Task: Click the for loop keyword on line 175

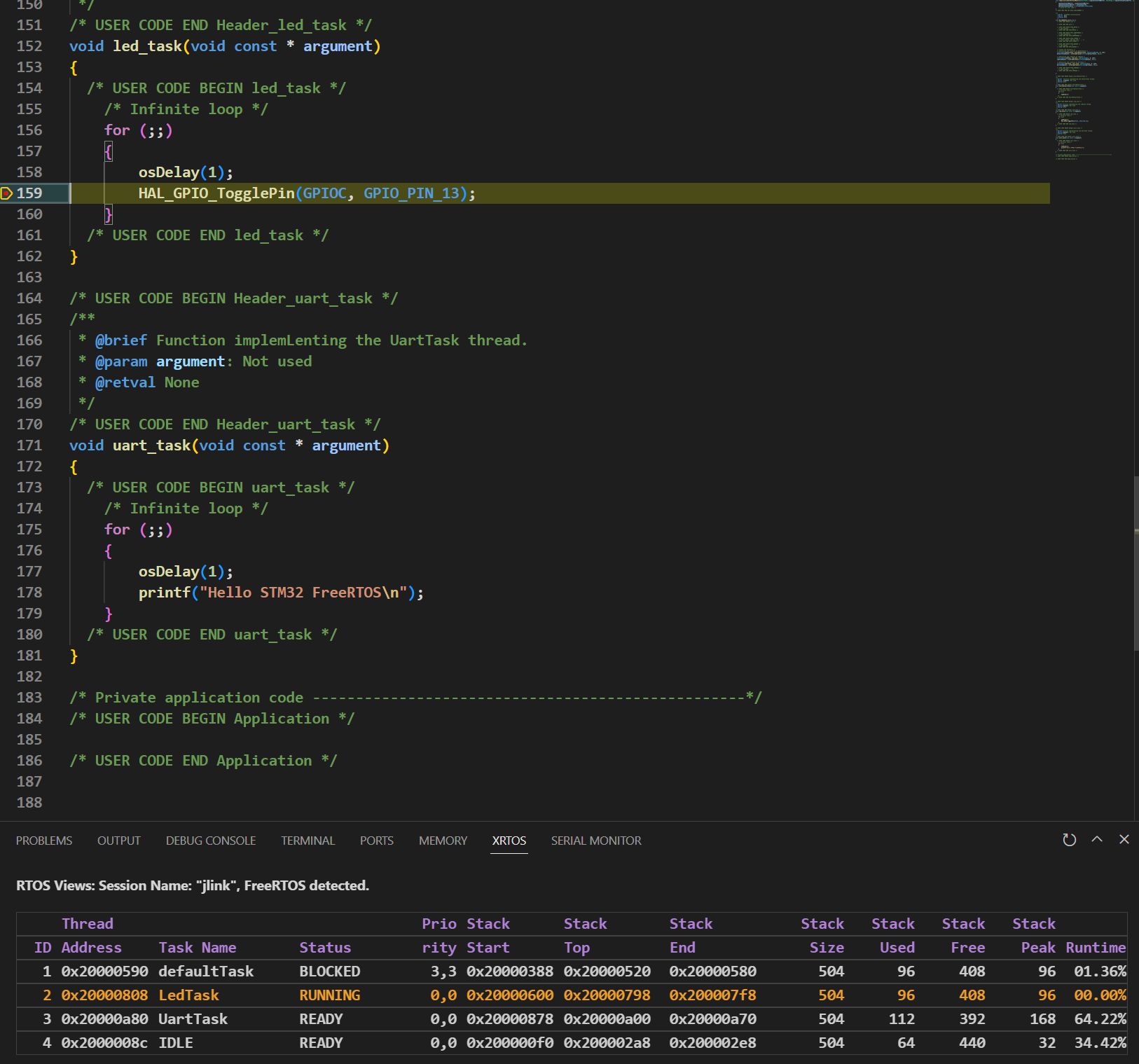Action: (117, 530)
